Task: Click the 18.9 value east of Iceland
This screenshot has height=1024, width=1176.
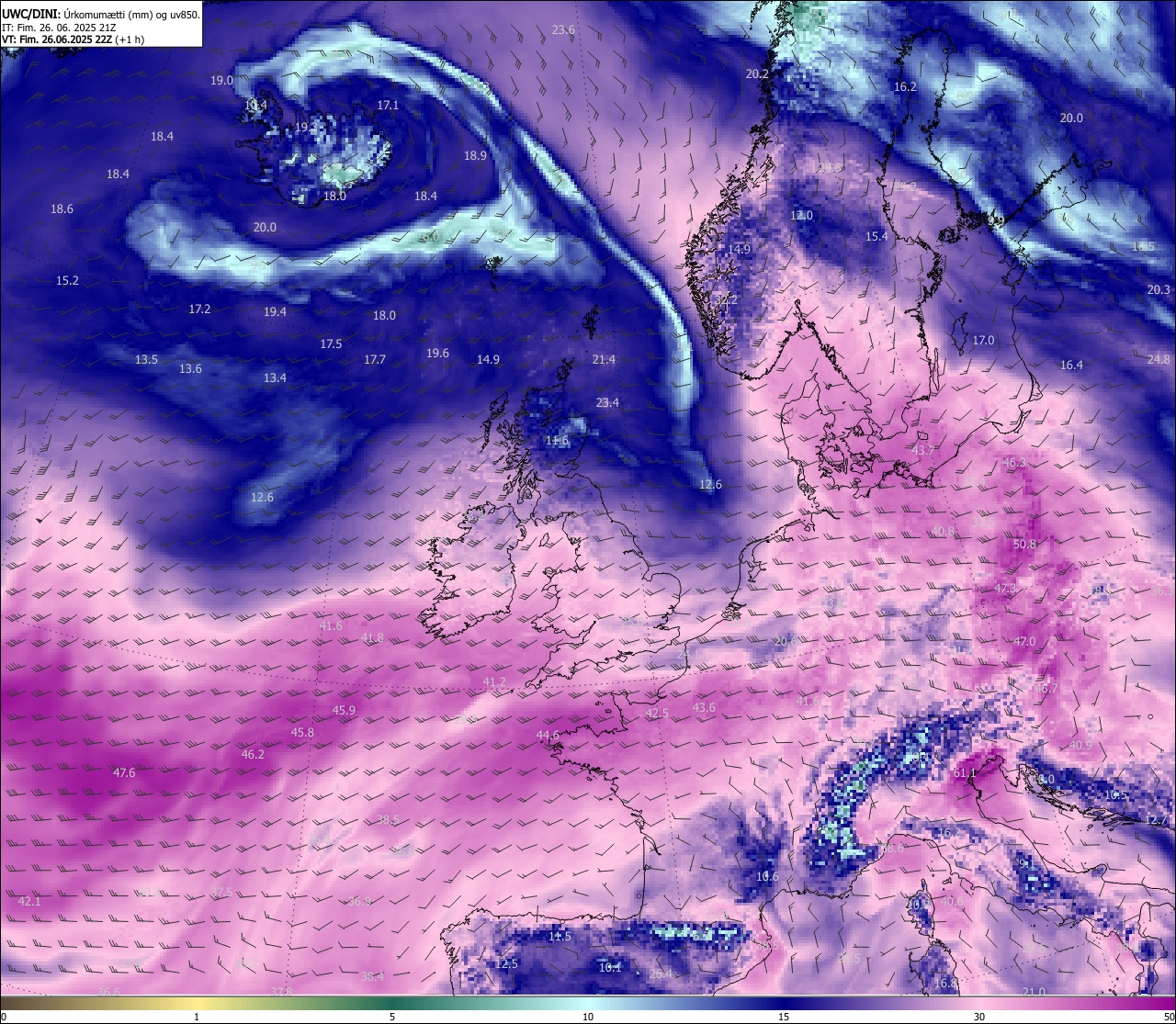Action: [475, 156]
